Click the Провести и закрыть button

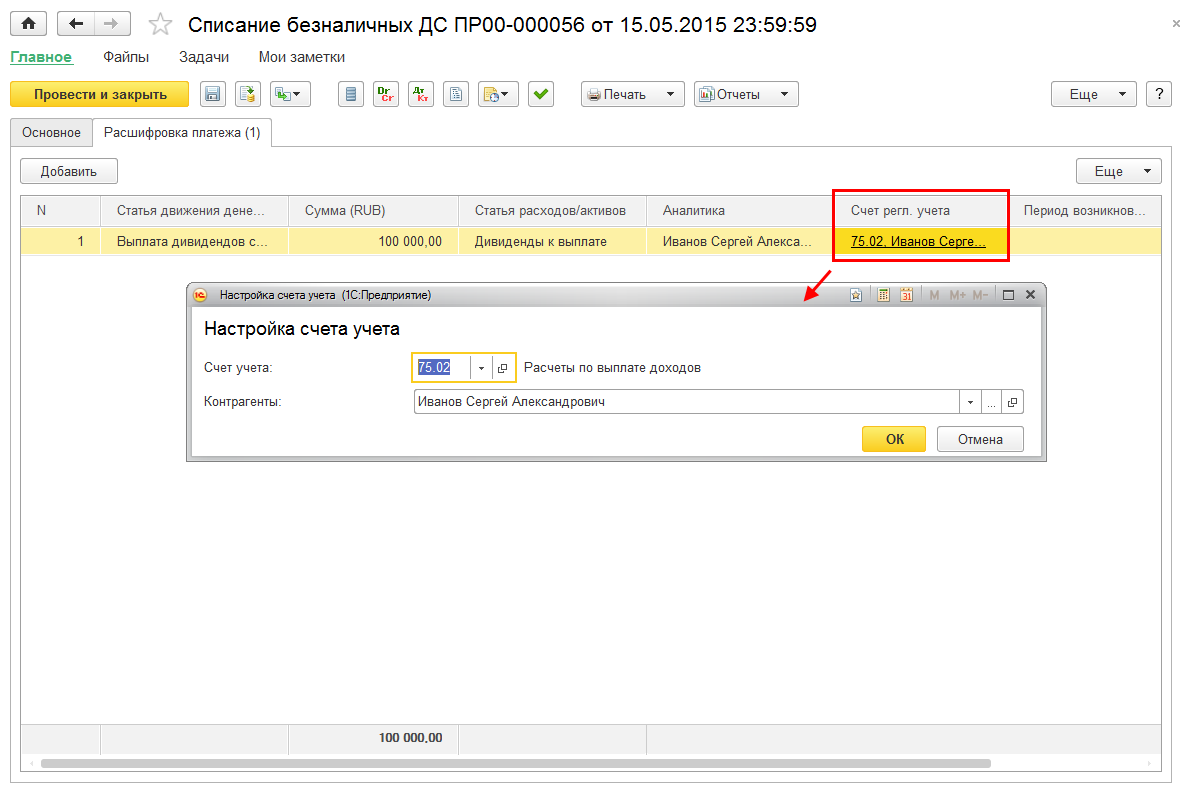(100, 94)
